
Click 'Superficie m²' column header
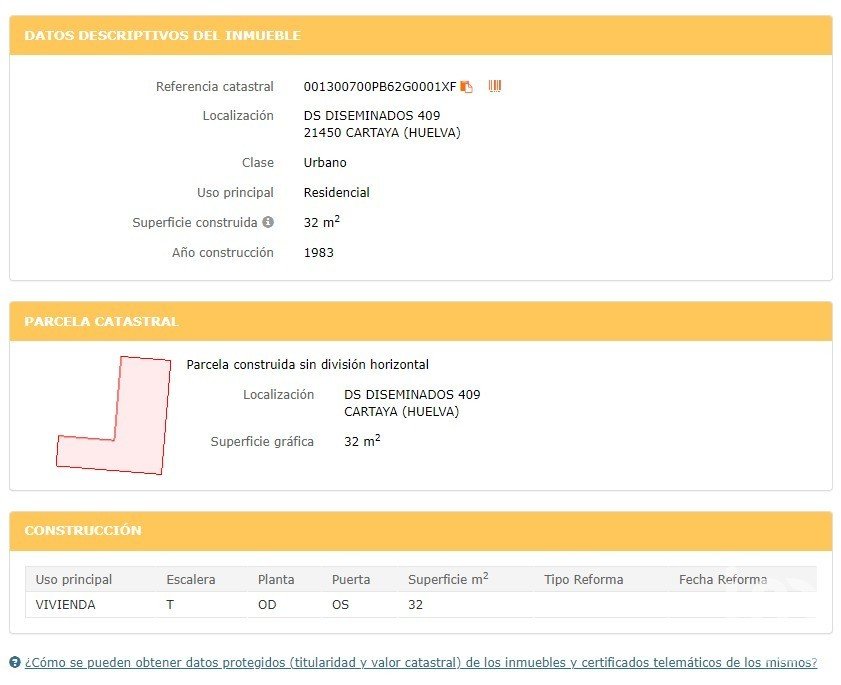(448, 579)
